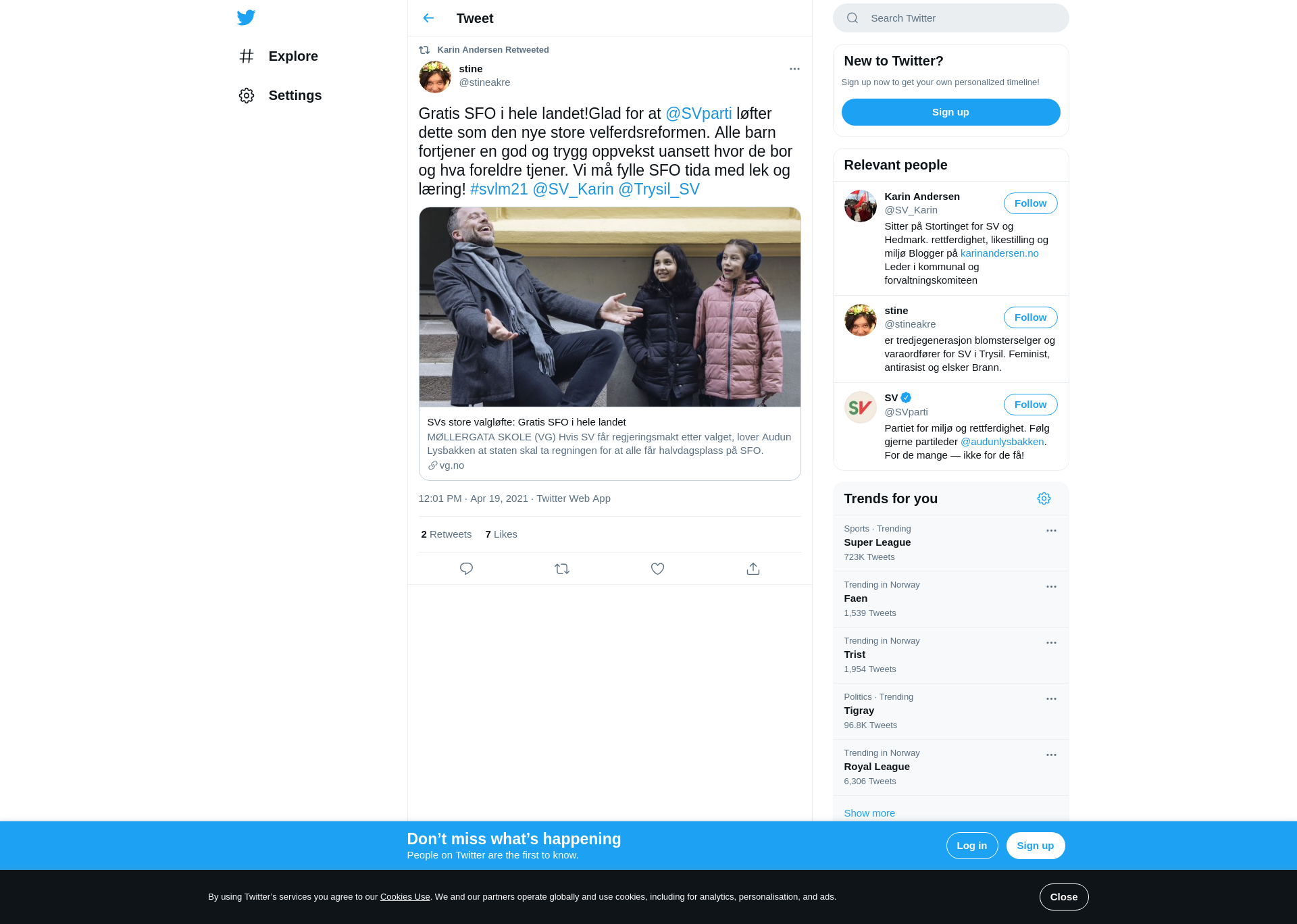
Task: Open Trist trend
Action: point(951,655)
